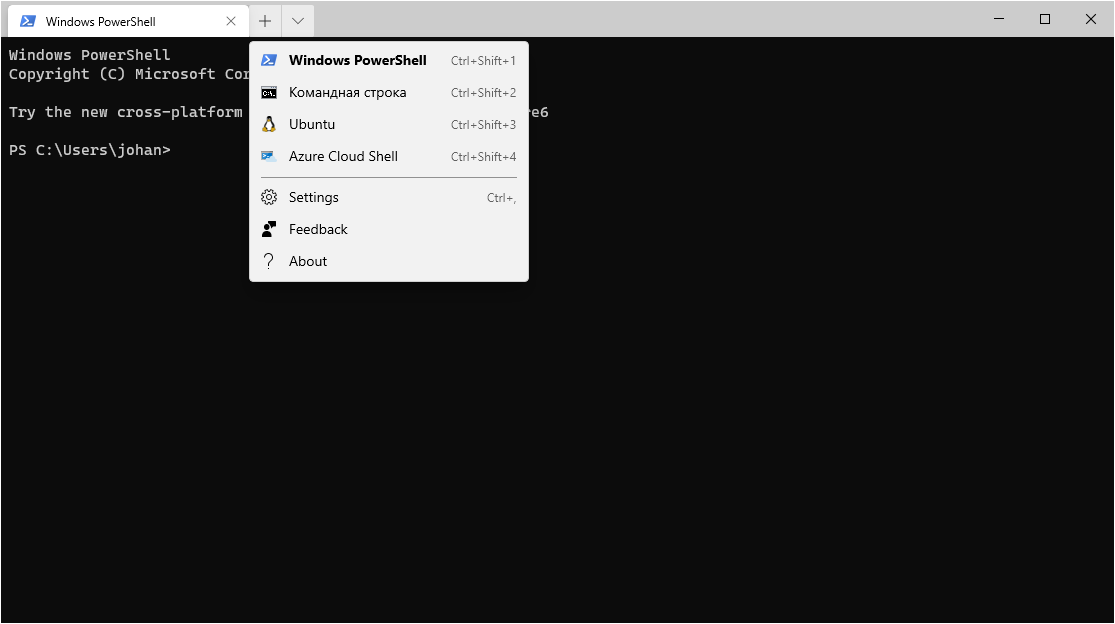Select the Windows PowerShell tab
The width and height of the screenshot is (1115, 624).
(129, 21)
